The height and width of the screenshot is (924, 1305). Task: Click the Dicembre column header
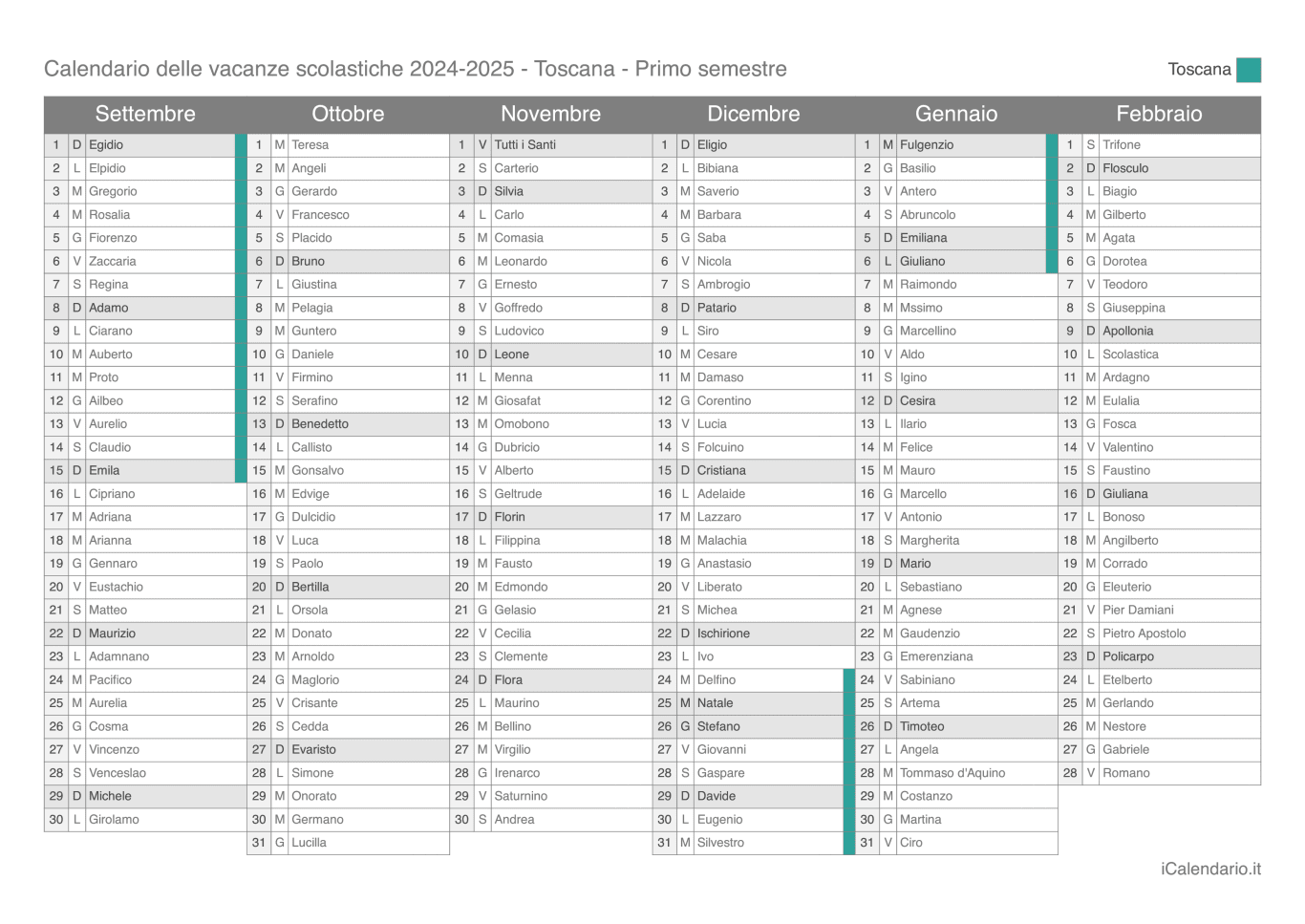pyautogui.click(x=753, y=114)
